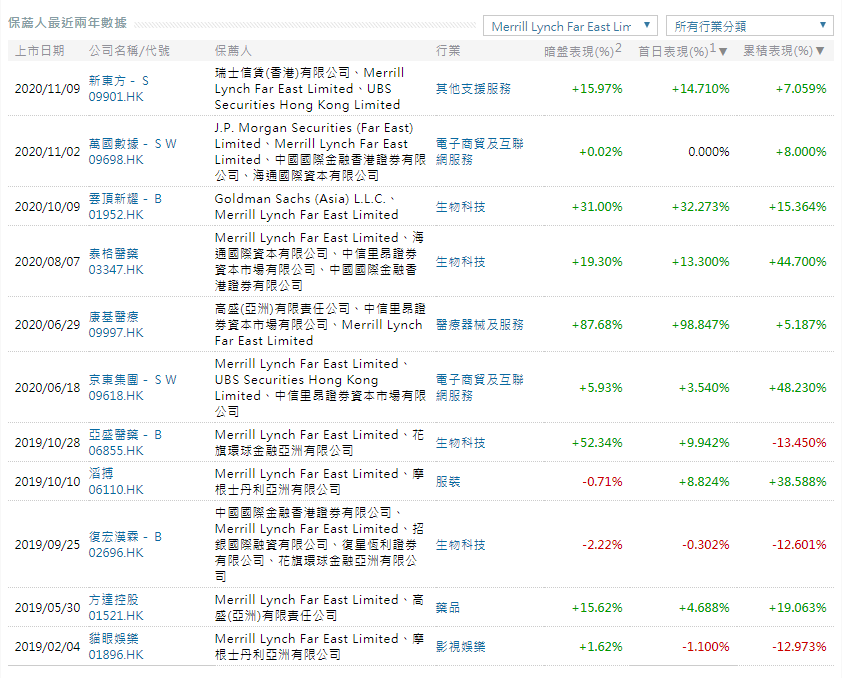The image size is (842, 678).
Task: Click 影視娛樂 industry link
Action: coord(460,646)
